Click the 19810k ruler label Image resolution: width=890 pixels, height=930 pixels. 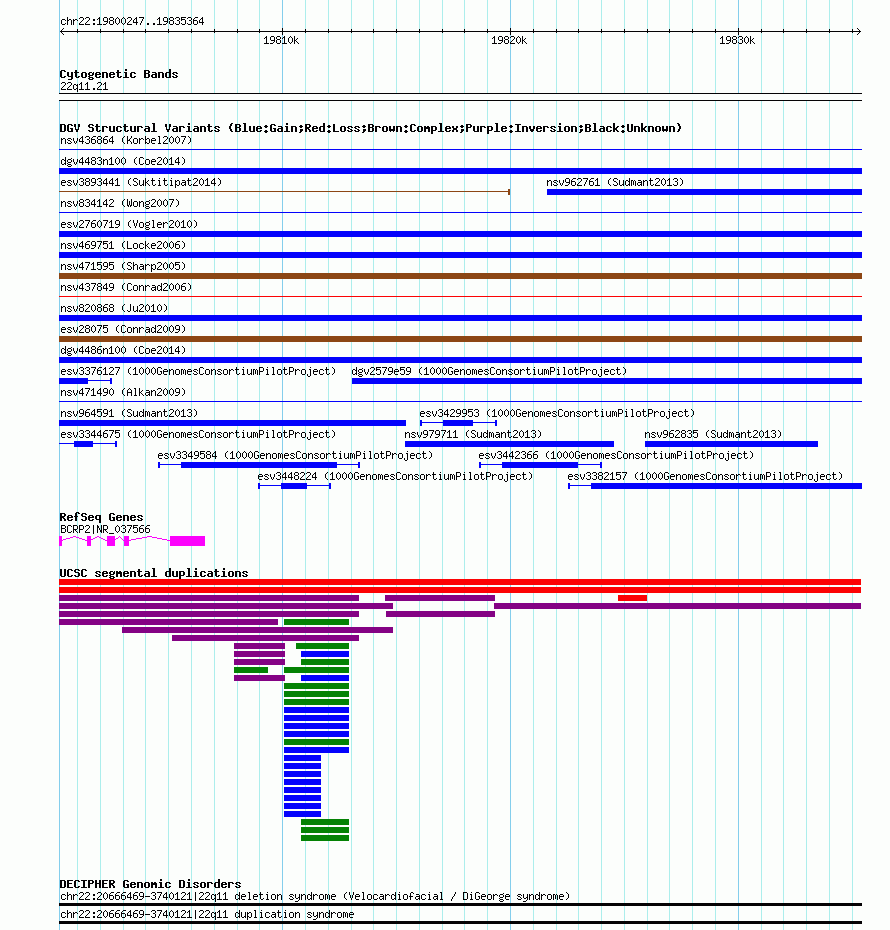(x=281, y=40)
